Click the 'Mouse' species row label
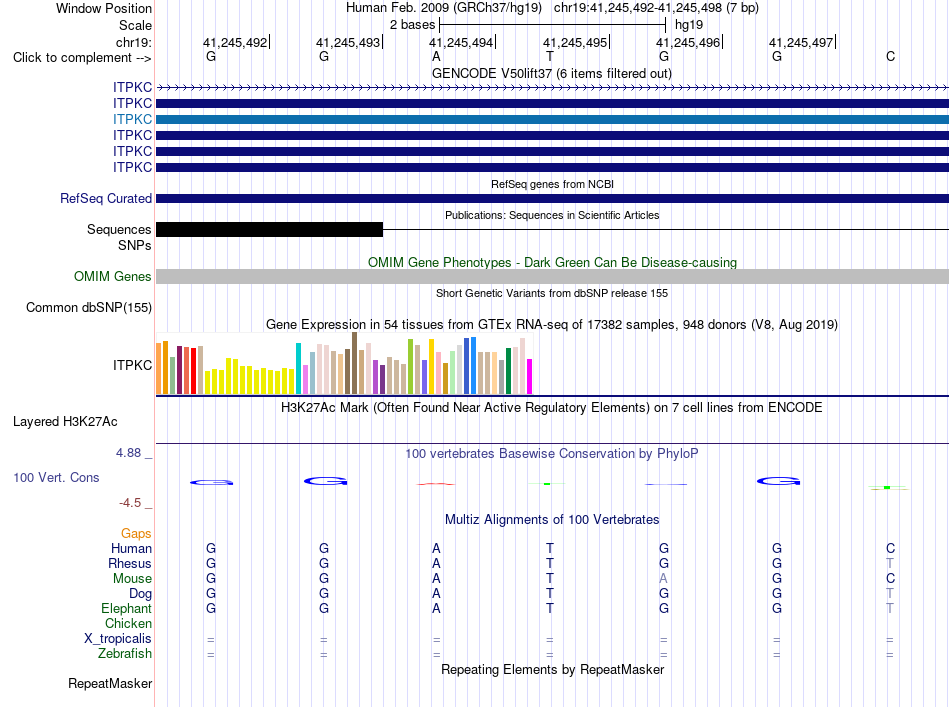This screenshot has width=950, height=707. click(132, 579)
